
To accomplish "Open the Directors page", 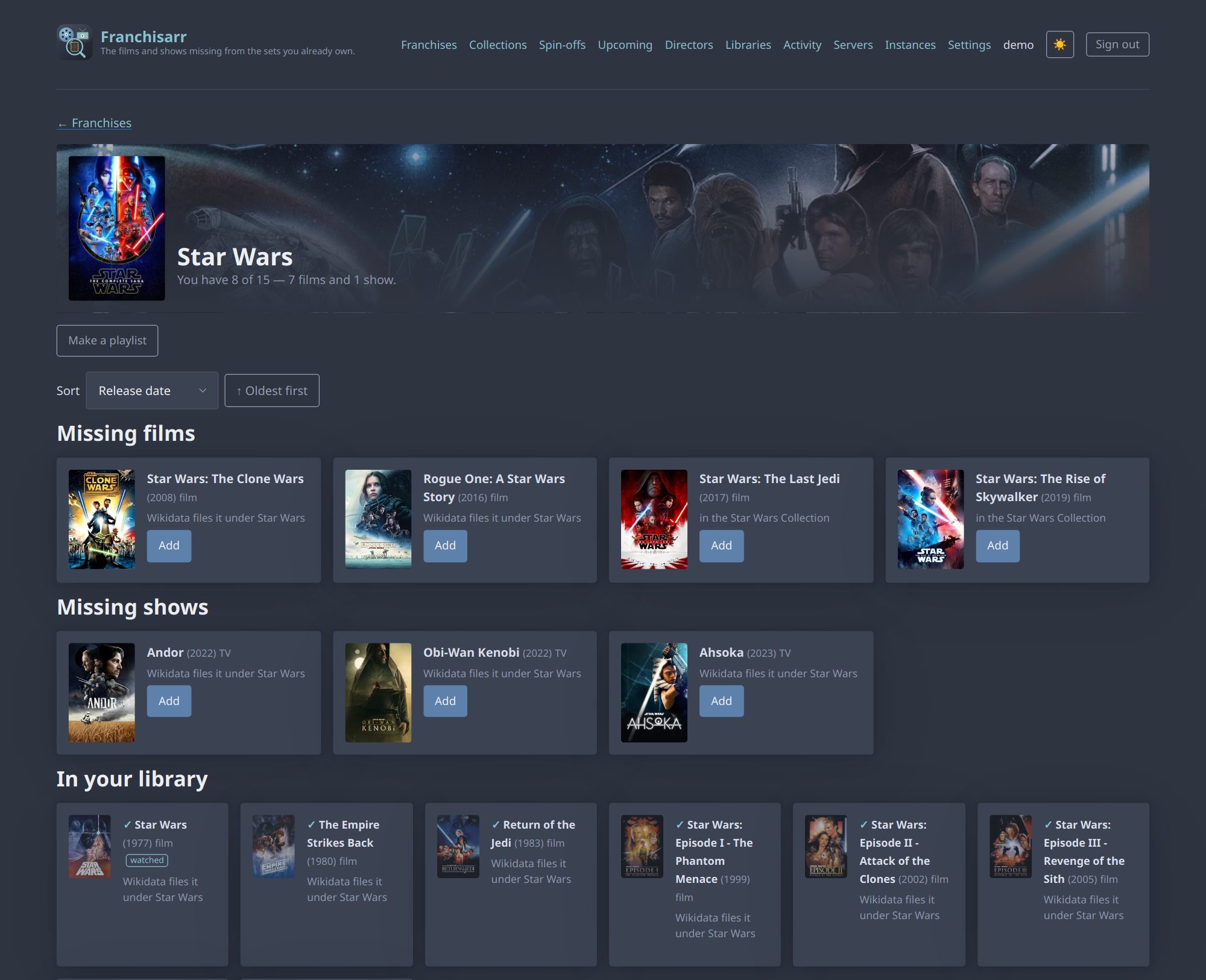I will (689, 45).
